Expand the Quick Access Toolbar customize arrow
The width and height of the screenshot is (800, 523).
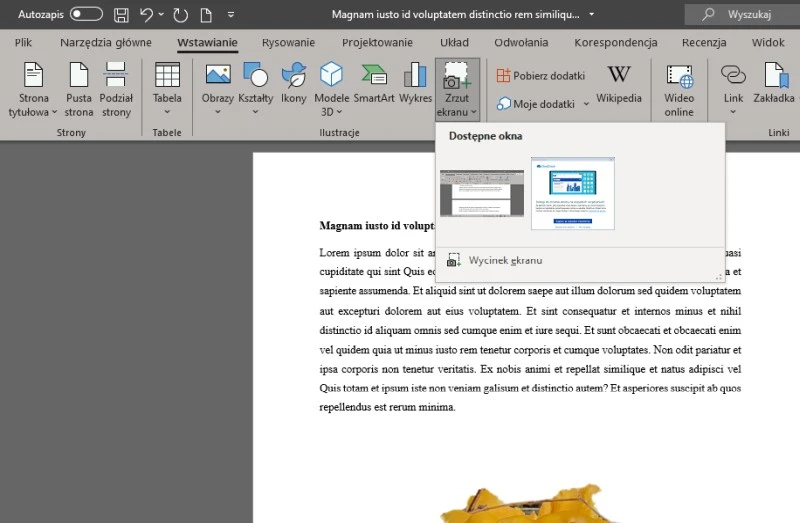point(231,15)
